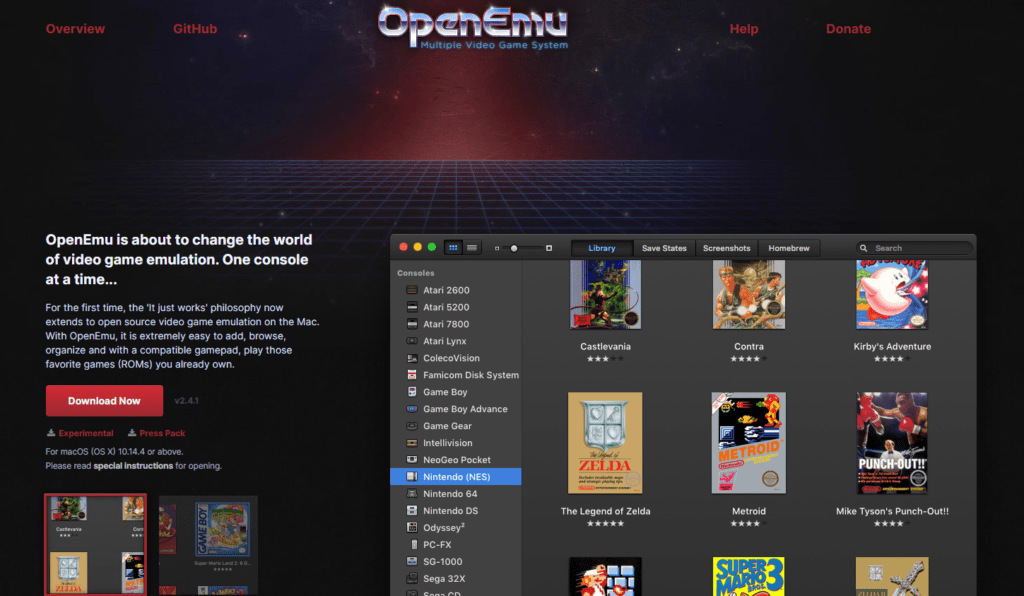Switch to the Homebrew tab
This screenshot has height=596, width=1024.
pyautogui.click(x=789, y=248)
